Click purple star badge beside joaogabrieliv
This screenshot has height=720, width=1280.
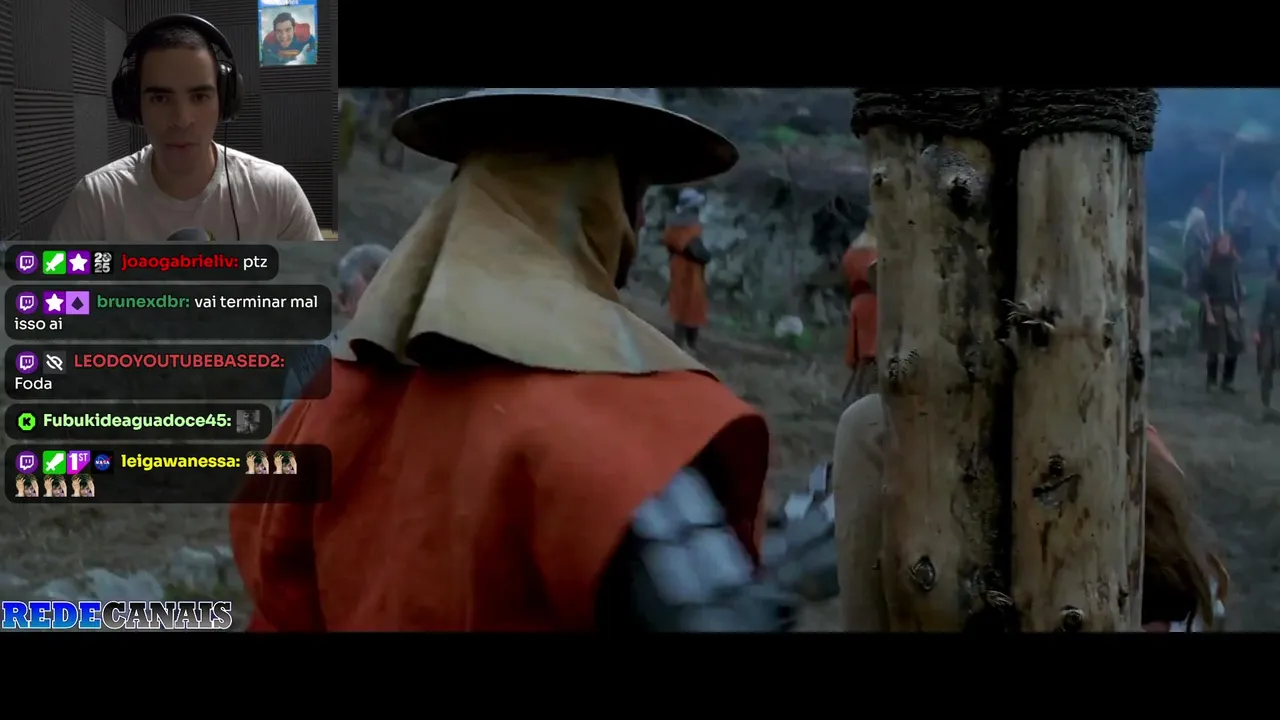[x=78, y=263]
